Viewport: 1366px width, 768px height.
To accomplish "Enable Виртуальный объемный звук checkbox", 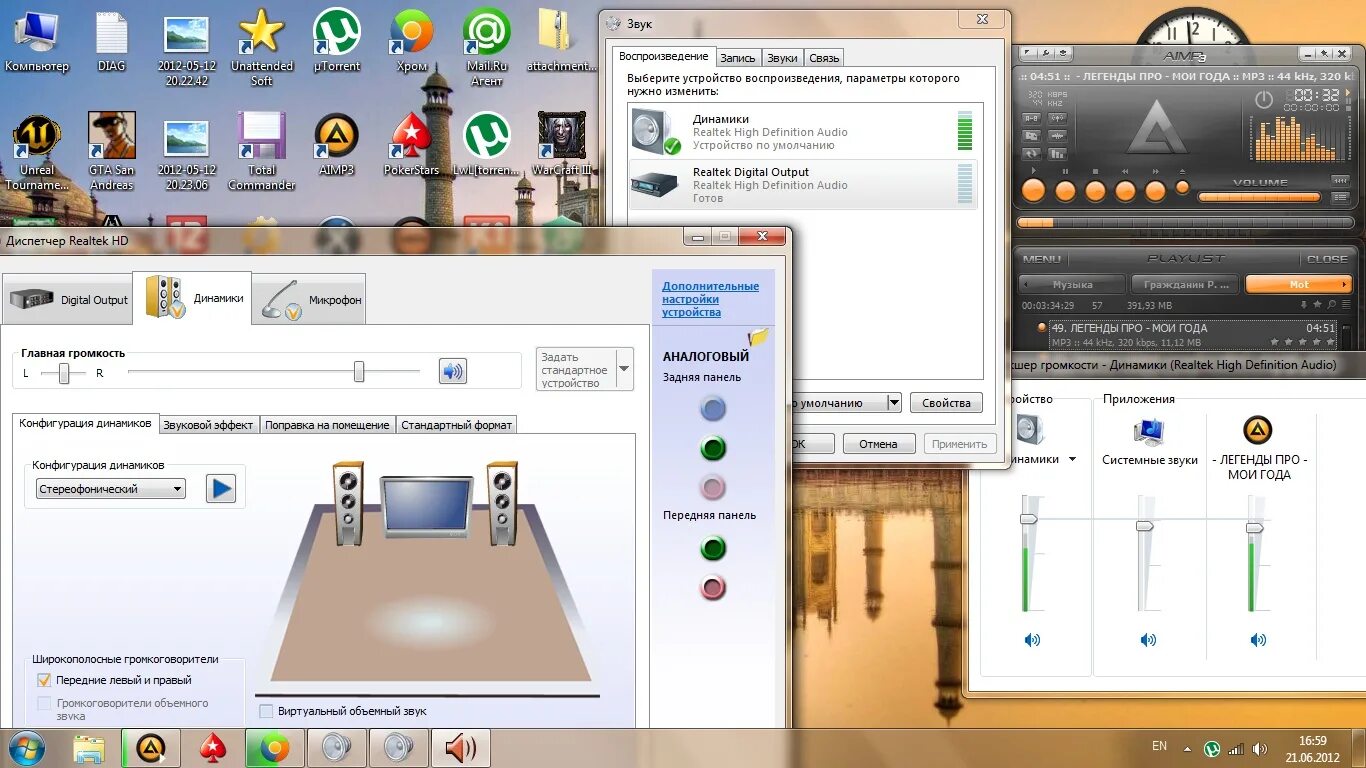I will (266, 711).
